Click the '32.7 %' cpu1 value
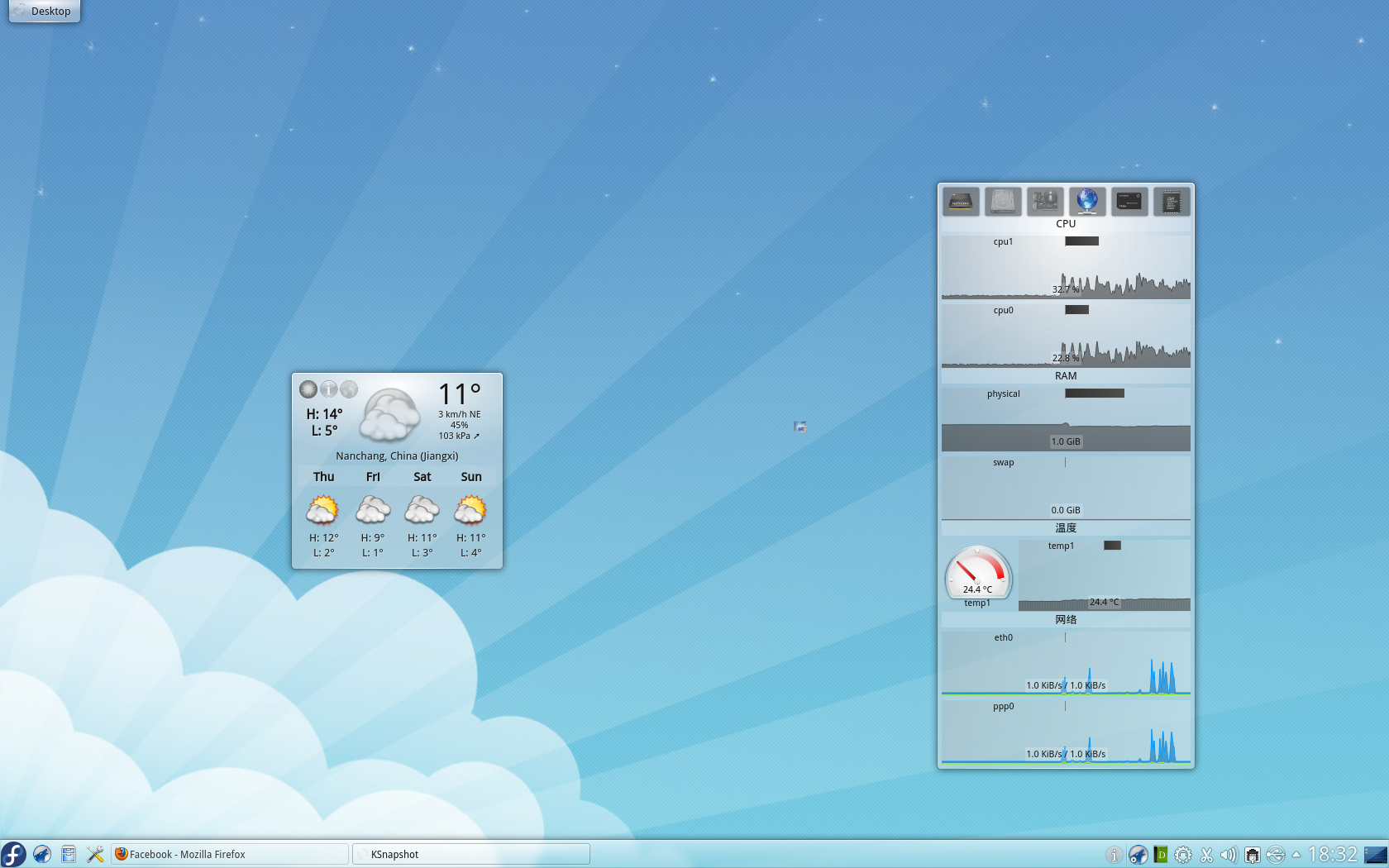 (1066, 289)
